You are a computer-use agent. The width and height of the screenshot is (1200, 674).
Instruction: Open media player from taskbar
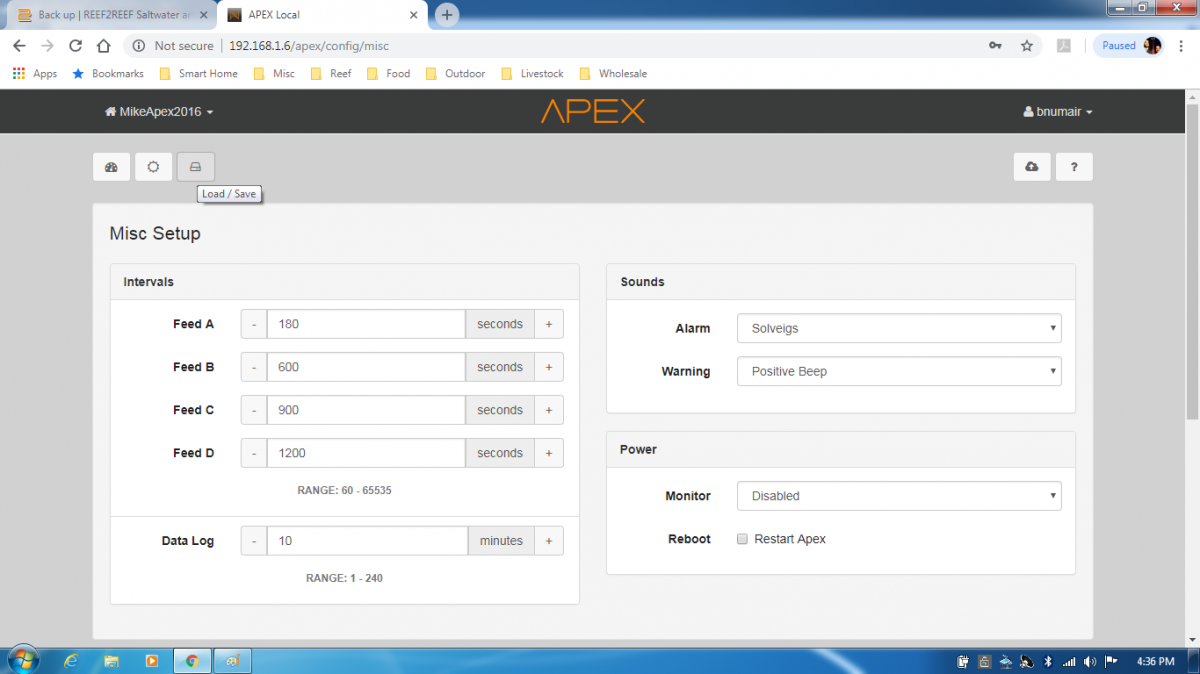click(x=151, y=661)
